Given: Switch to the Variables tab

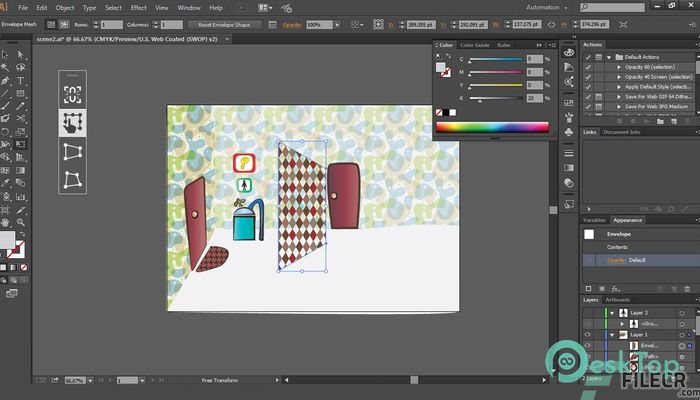Looking at the screenshot, I should coord(594,220).
